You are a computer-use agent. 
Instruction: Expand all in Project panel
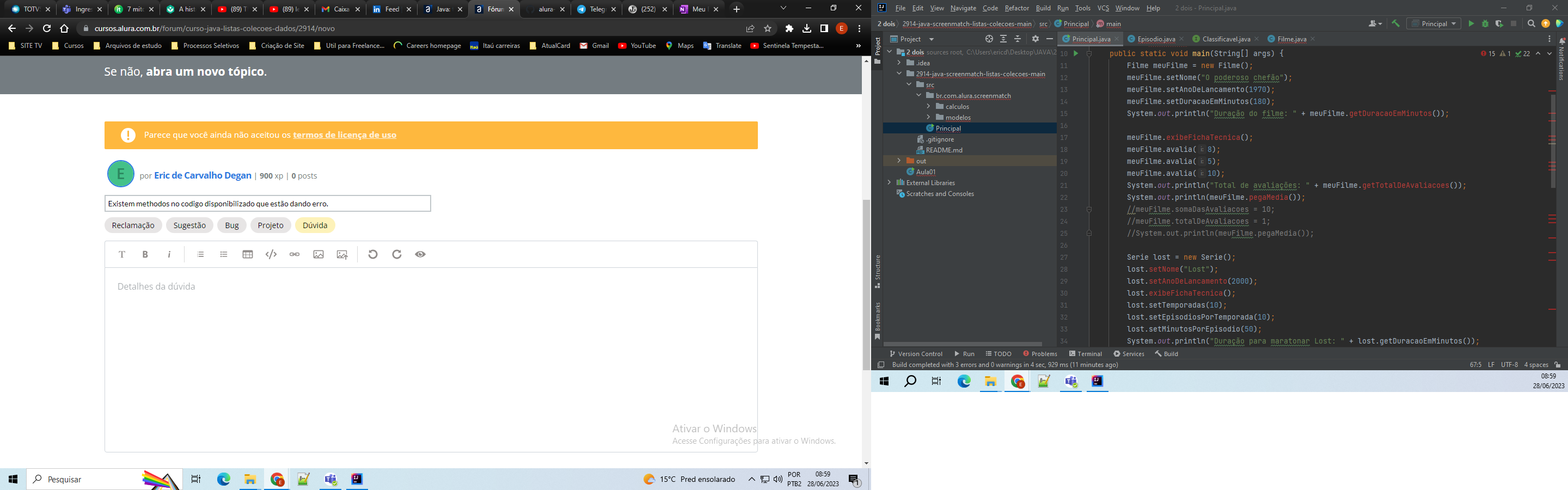1004,39
